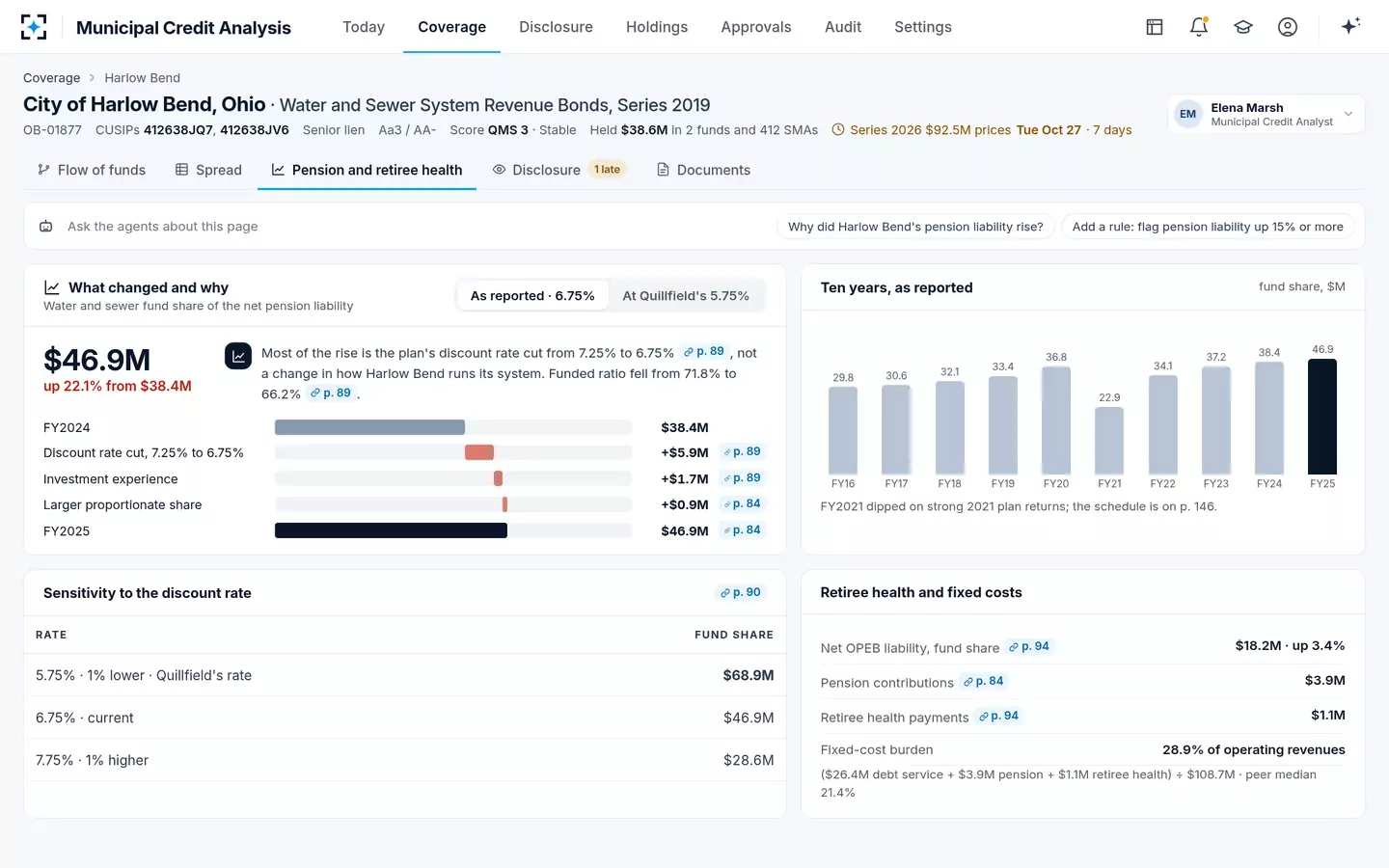Click the FY25 bar in ten-year chart
The height and width of the screenshot is (868, 1389).
coord(1321,417)
